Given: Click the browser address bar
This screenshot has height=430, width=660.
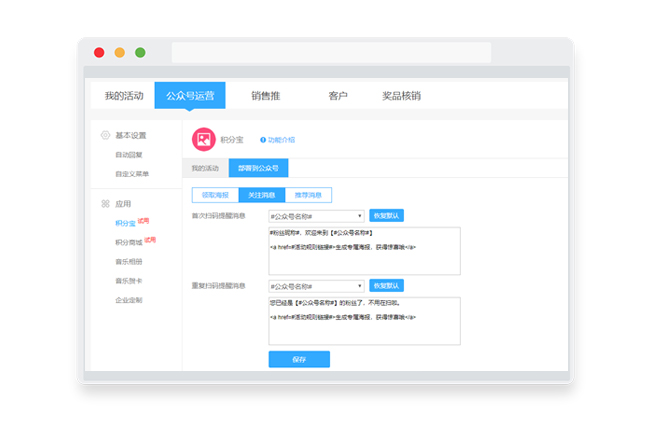Looking at the screenshot, I should pyautogui.click(x=331, y=53).
